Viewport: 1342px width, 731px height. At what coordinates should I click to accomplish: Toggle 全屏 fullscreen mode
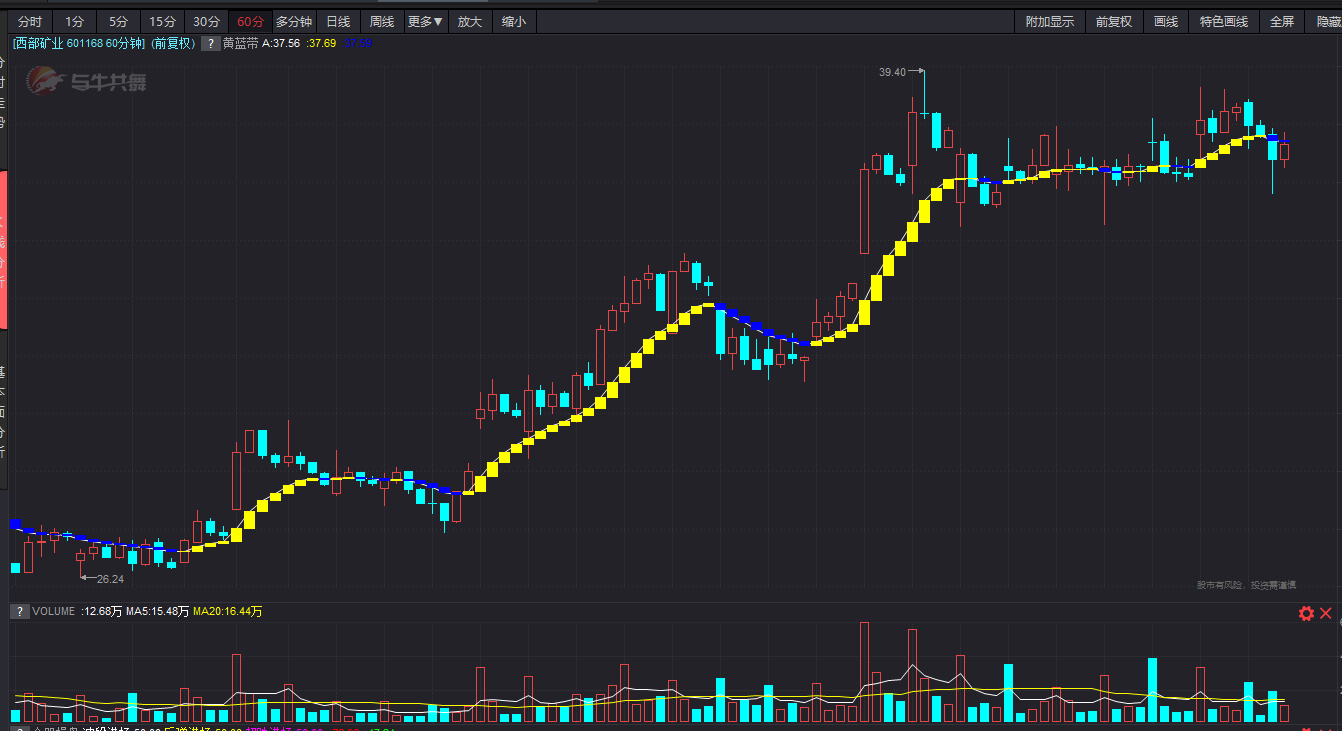(x=1282, y=21)
